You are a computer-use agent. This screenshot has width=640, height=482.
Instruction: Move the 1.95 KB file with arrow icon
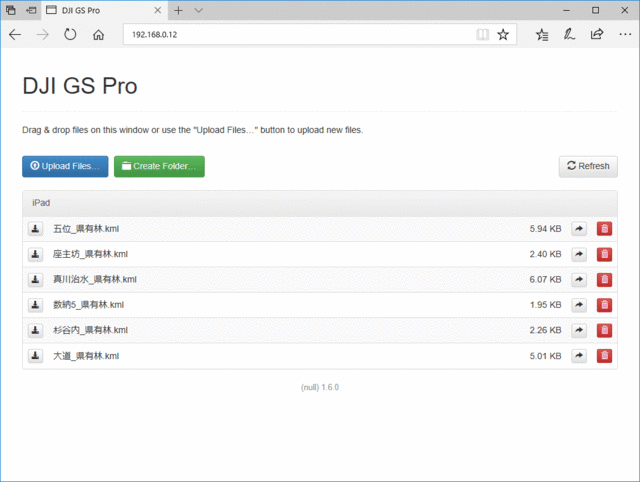pos(579,305)
